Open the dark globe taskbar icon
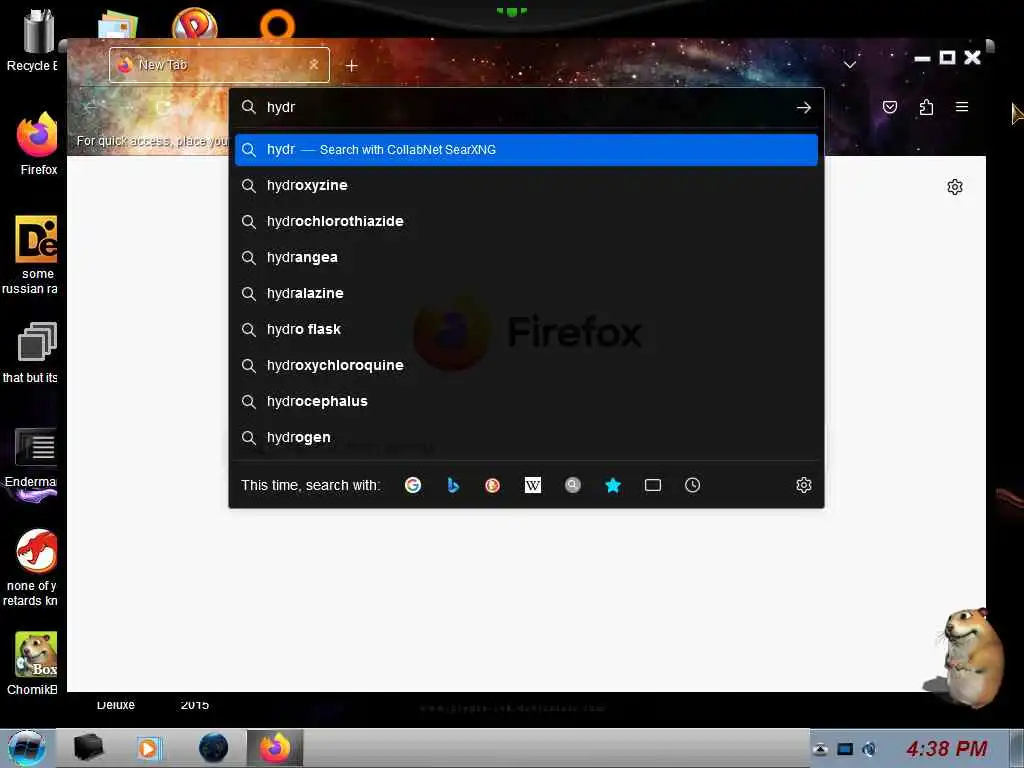 click(x=214, y=748)
